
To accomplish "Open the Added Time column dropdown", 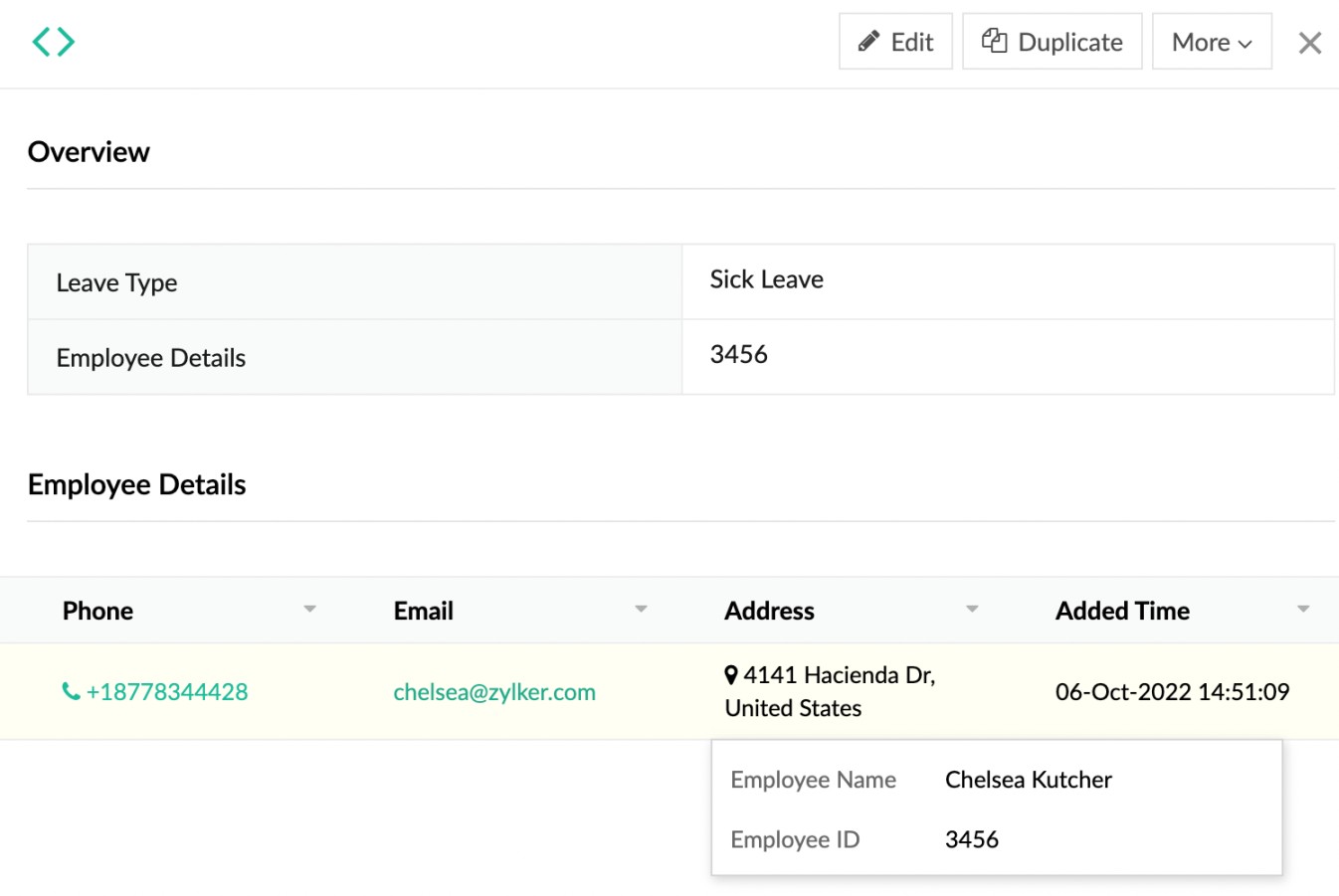I will pos(1303,609).
